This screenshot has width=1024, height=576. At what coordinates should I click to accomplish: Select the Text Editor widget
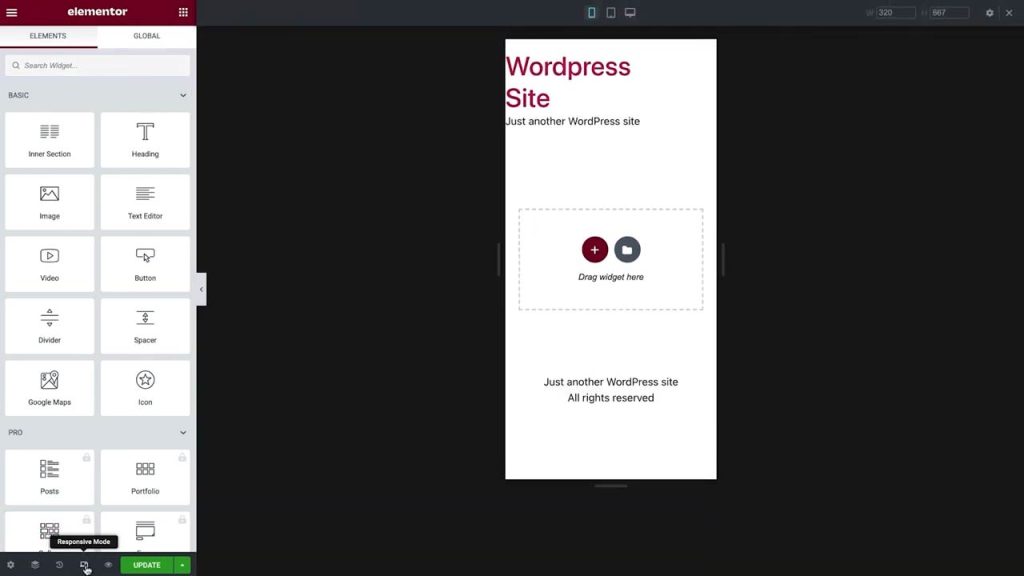(x=145, y=202)
